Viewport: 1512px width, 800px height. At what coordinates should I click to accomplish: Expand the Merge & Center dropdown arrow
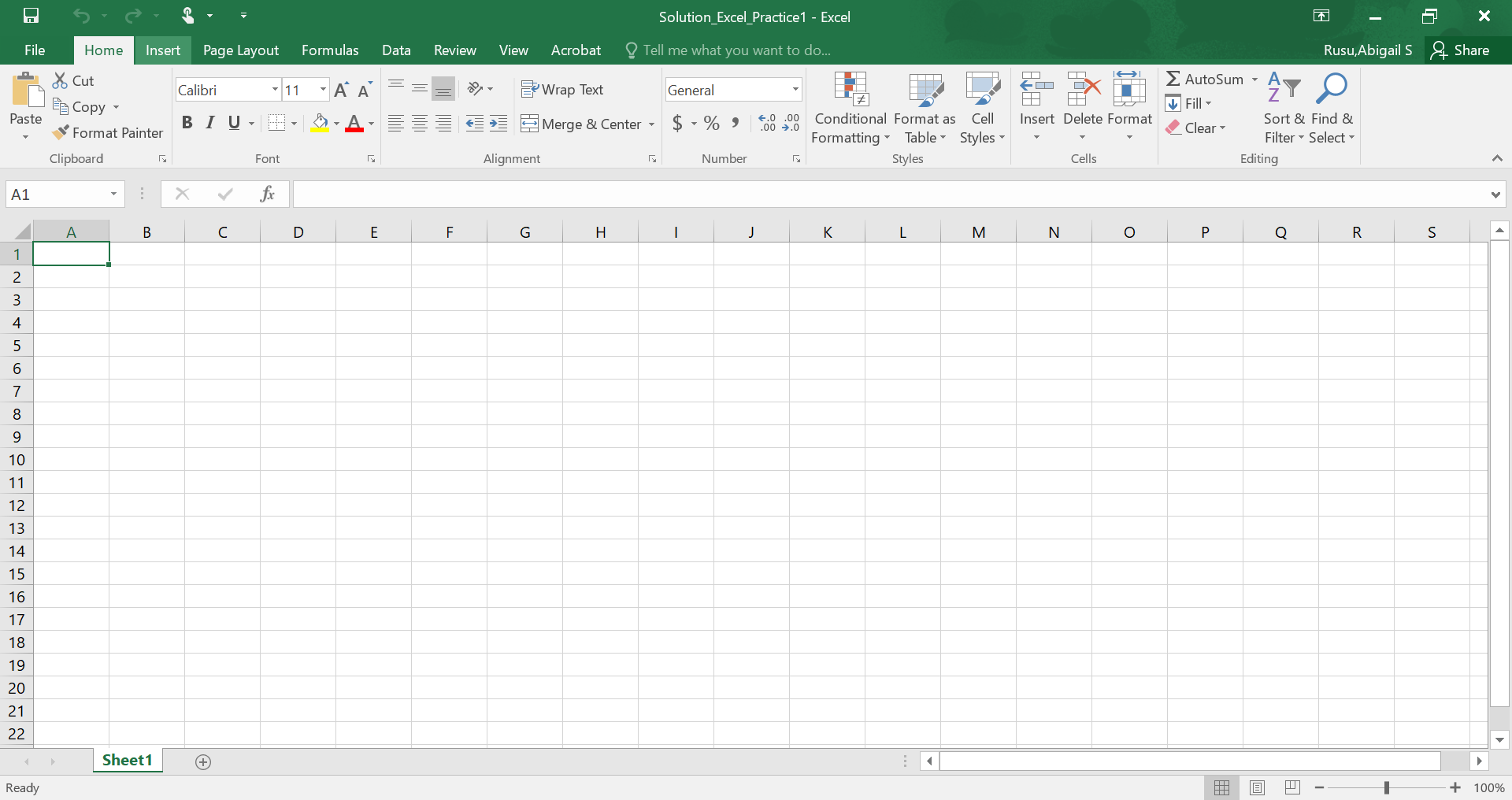(651, 124)
